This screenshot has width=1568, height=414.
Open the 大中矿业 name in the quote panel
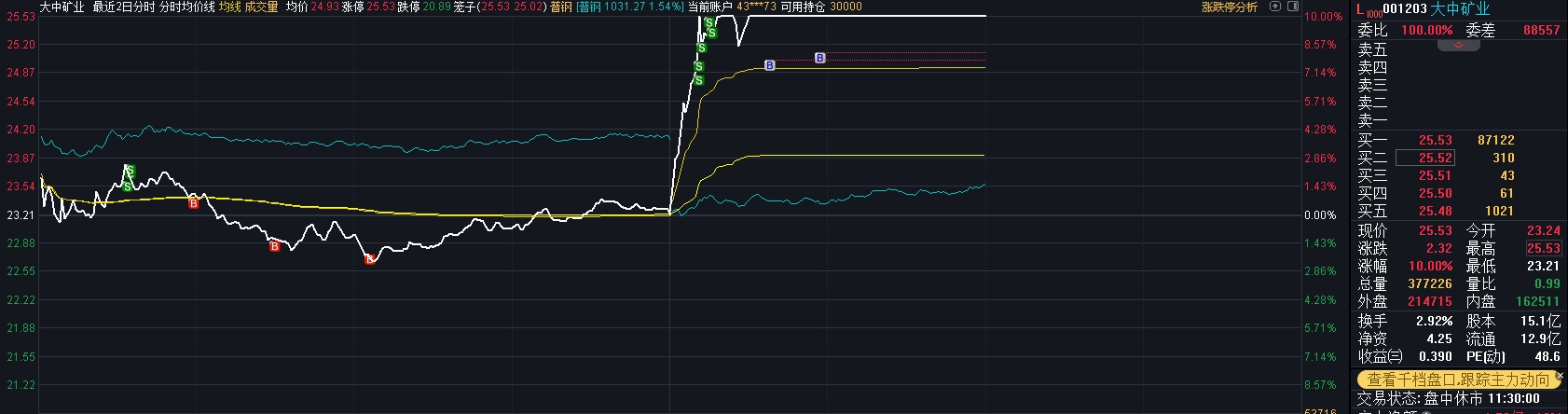click(x=1460, y=9)
